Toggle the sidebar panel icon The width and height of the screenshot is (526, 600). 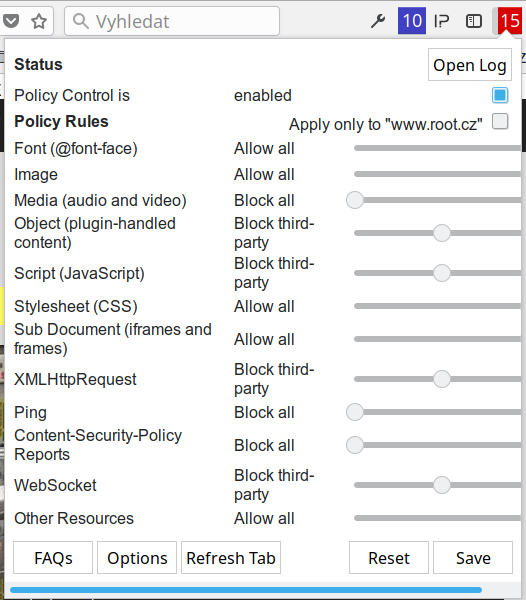[474, 21]
